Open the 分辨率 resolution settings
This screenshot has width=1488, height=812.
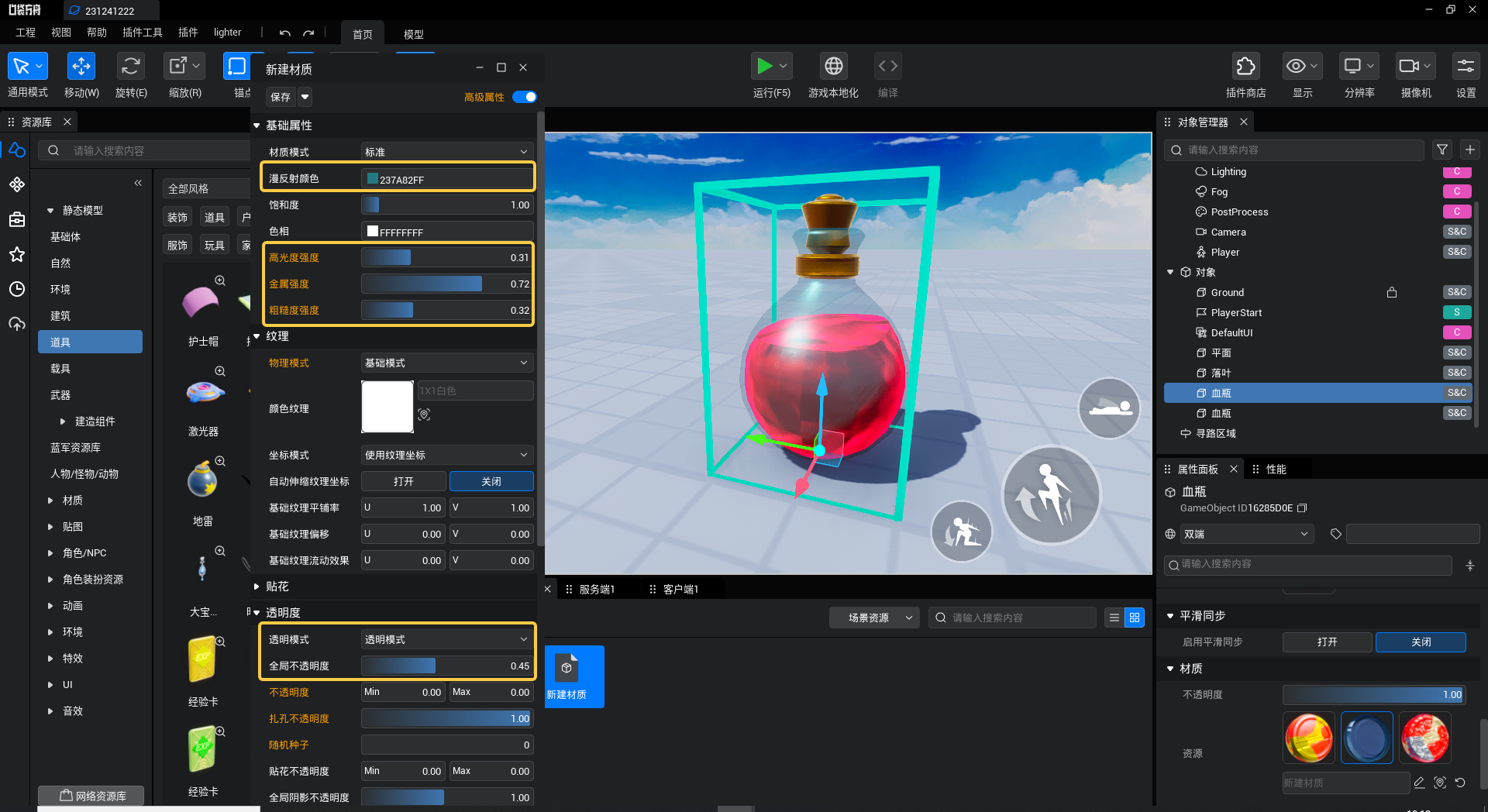(x=1359, y=67)
